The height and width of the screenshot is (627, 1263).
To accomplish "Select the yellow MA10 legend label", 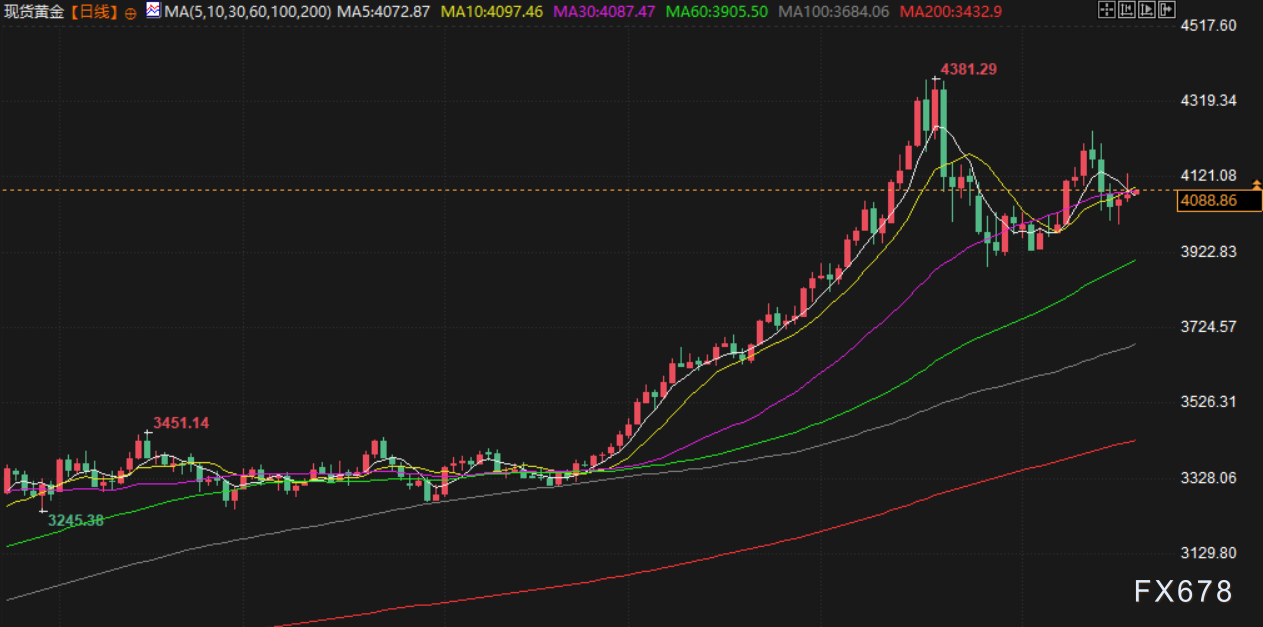I will [x=491, y=12].
